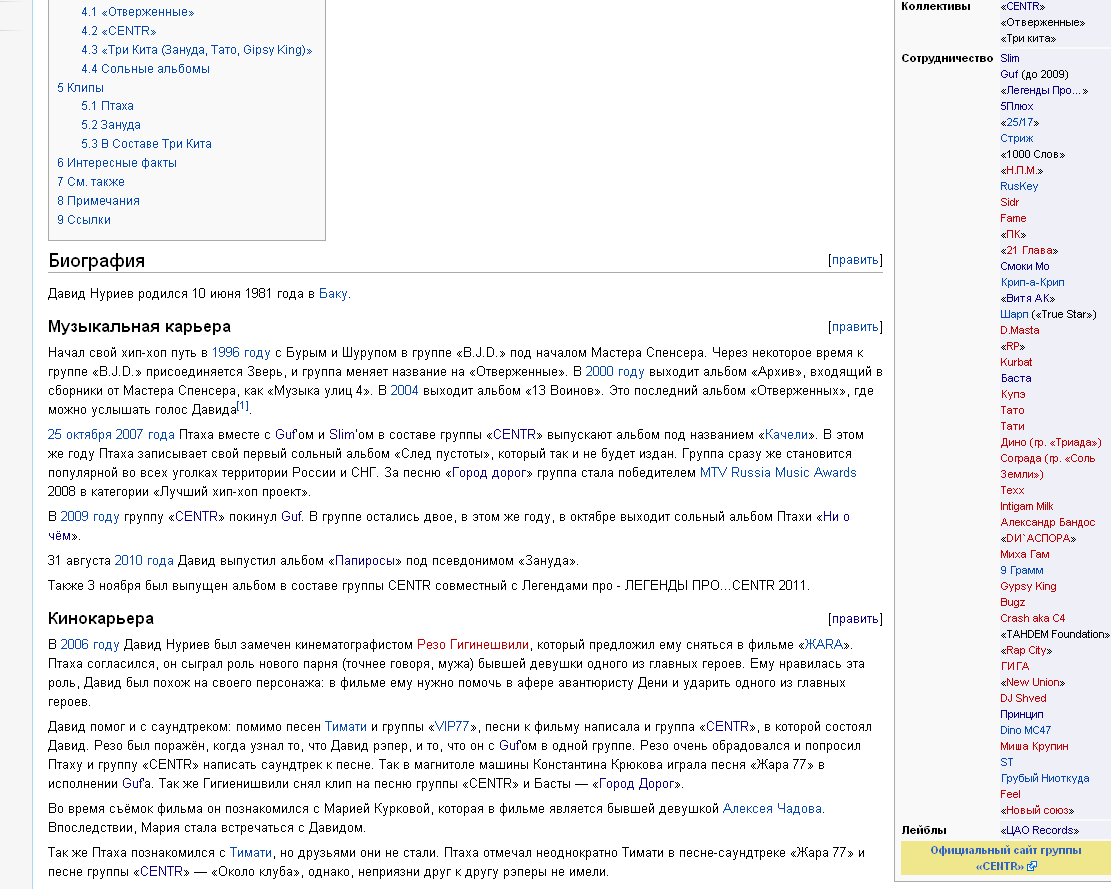Image resolution: width=1111 pixels, height=889 pixels.
Task: Open the 2000 году link
Action: click(615, 372)
